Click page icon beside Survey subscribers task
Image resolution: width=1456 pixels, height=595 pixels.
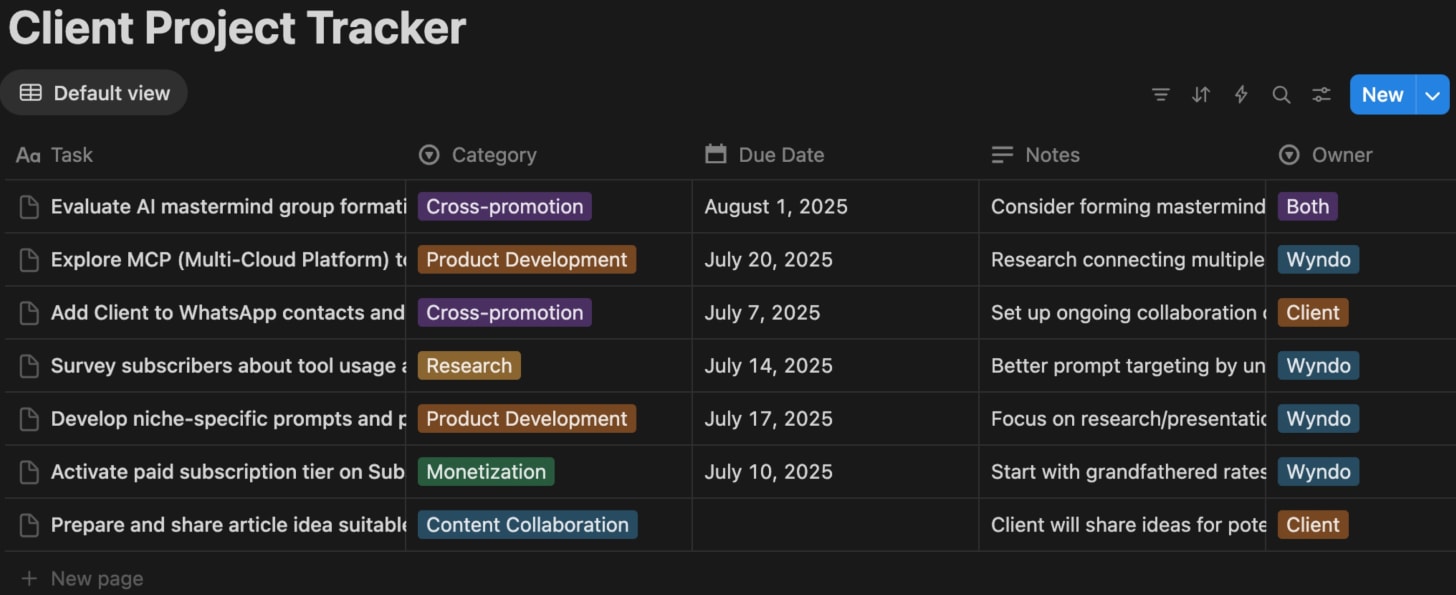(30, 366)
